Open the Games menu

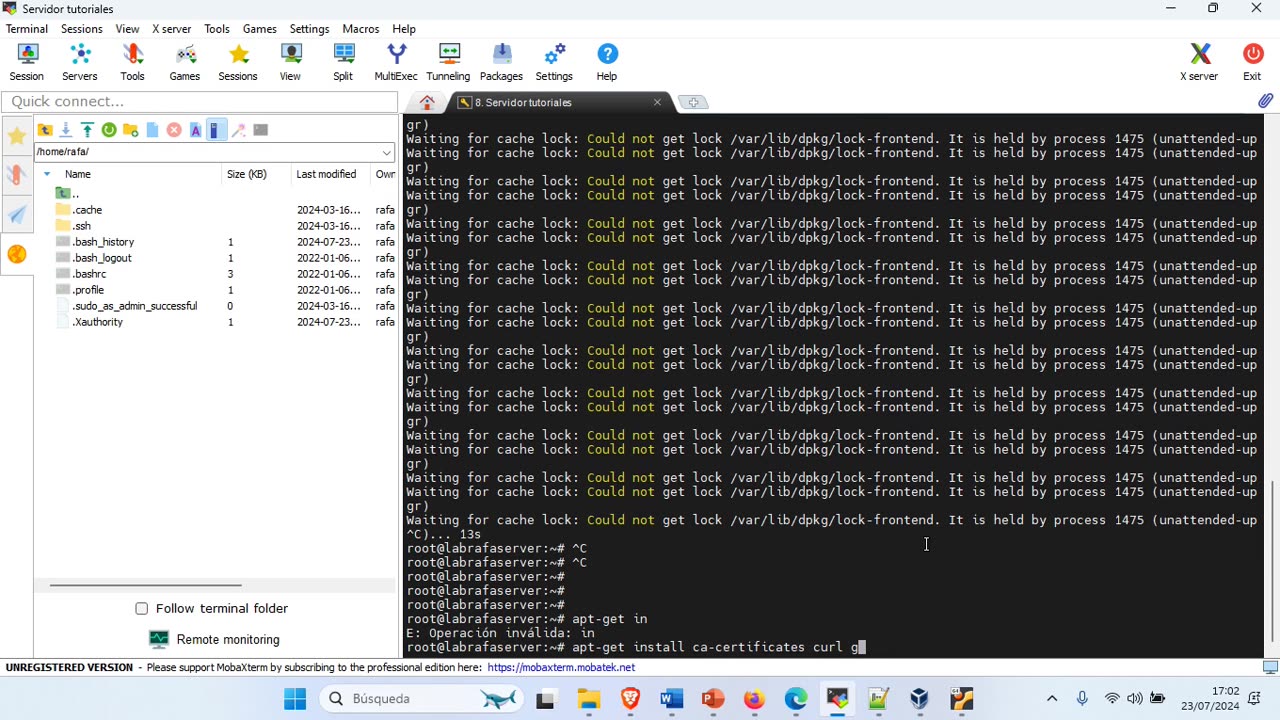coord(260,29)
